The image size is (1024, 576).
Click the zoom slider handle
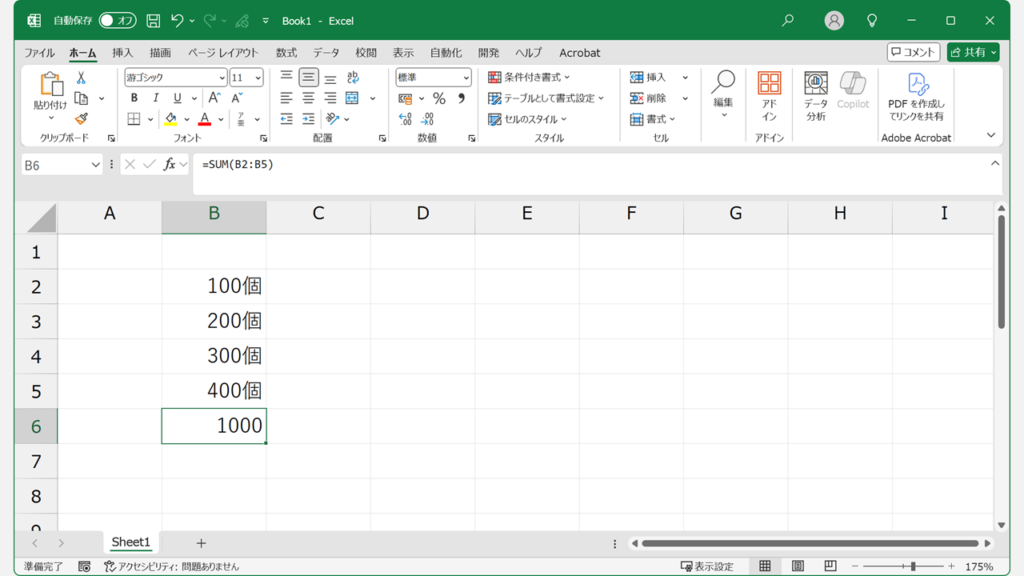point(913,566)
